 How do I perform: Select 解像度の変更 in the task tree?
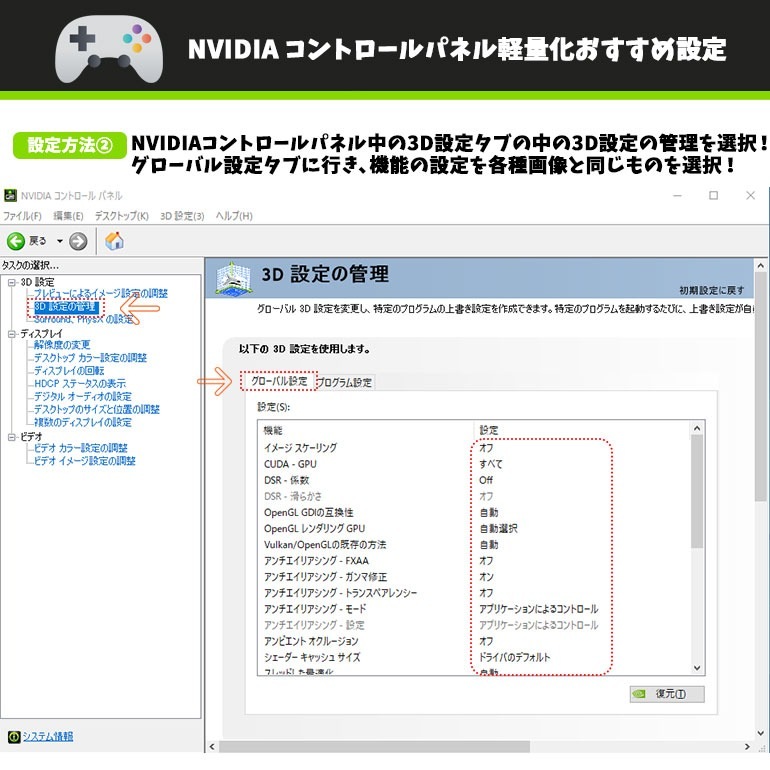[x=62, y=345]
